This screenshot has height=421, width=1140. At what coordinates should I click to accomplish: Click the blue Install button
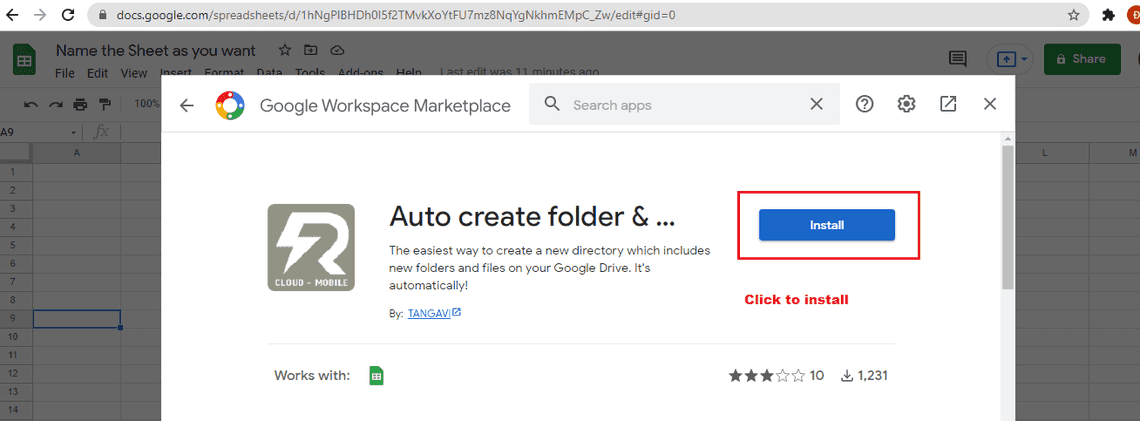click(x=826, y=225)
